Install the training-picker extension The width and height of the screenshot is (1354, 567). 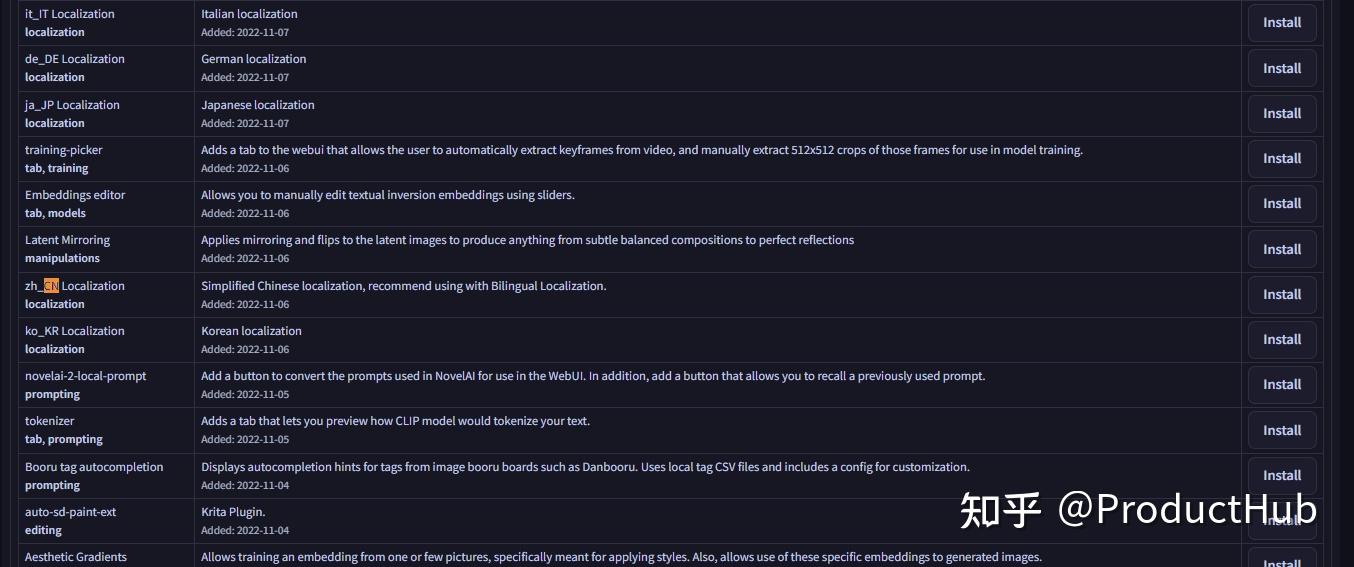pyautogui.click(x=1281, y=159)
